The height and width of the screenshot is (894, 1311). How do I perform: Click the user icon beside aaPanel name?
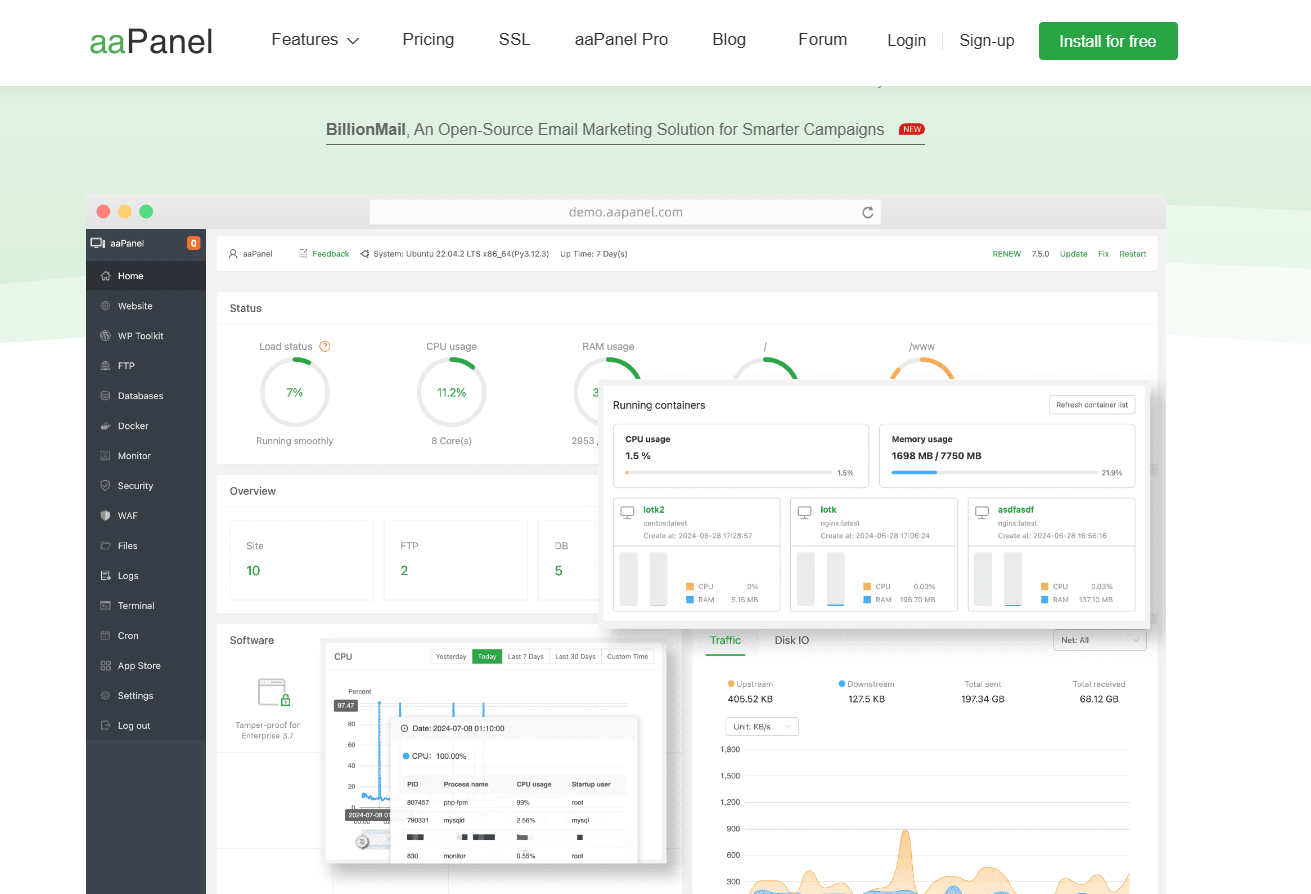click(x=234, y=254)
